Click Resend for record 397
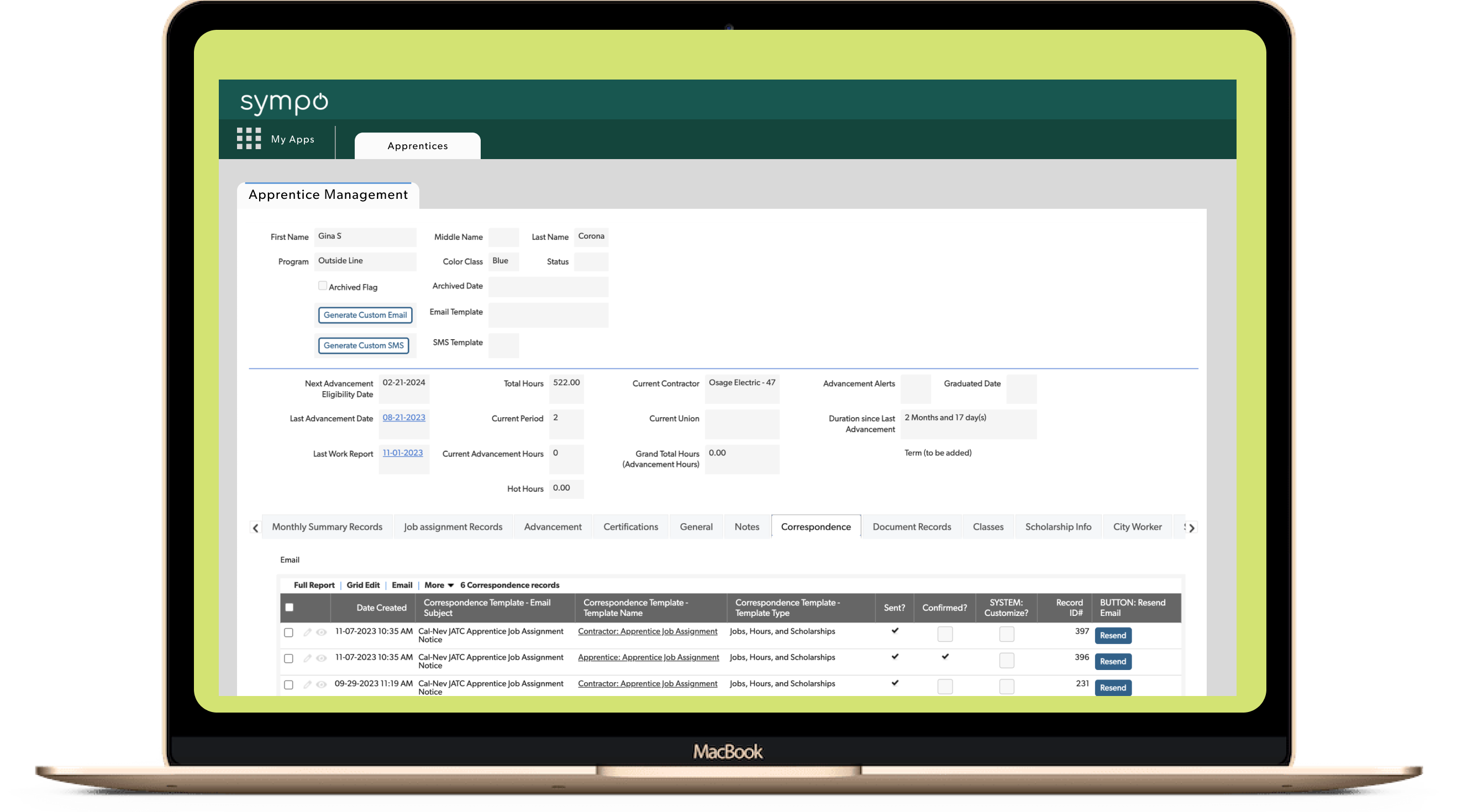 click(x=1113, y=635)
